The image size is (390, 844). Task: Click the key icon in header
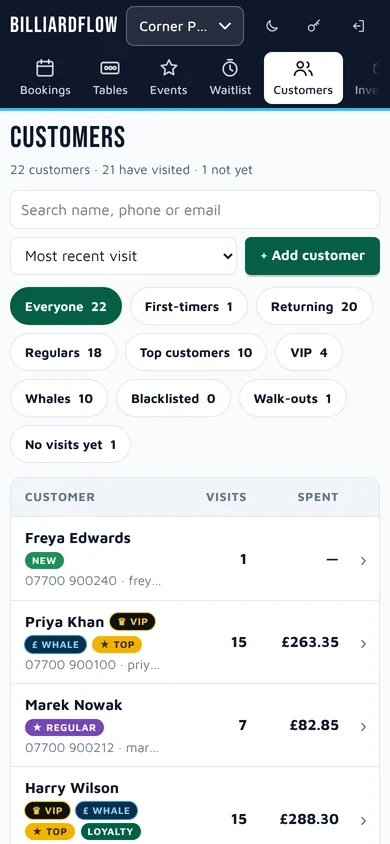coord(314,26)
